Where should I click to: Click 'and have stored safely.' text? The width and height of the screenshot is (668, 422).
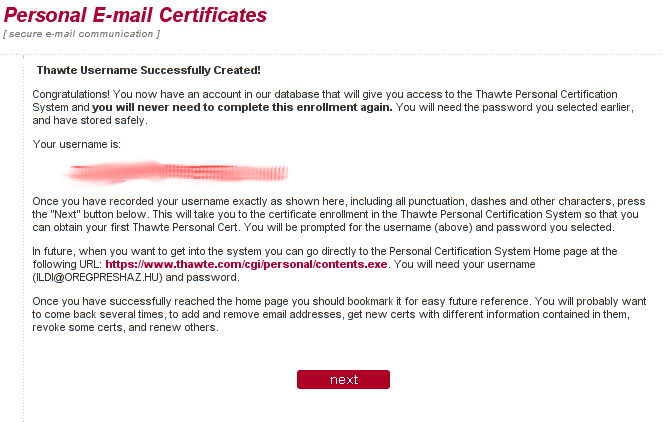tap(90, 121)
